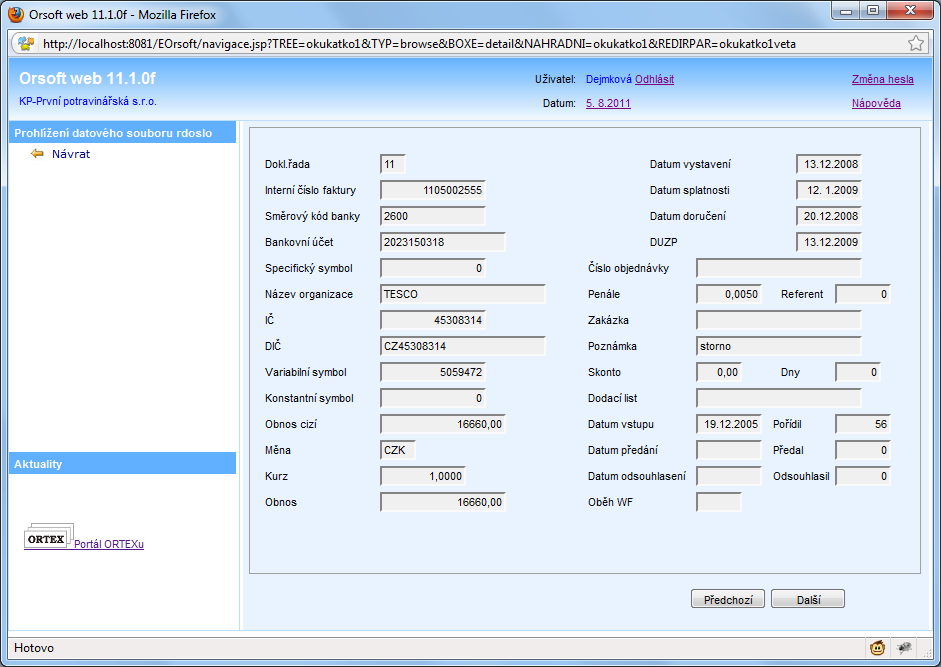Viewport: 941px width, 667px height.
Task: Open the Portál ORTEXu link
Action: (109, 544)
